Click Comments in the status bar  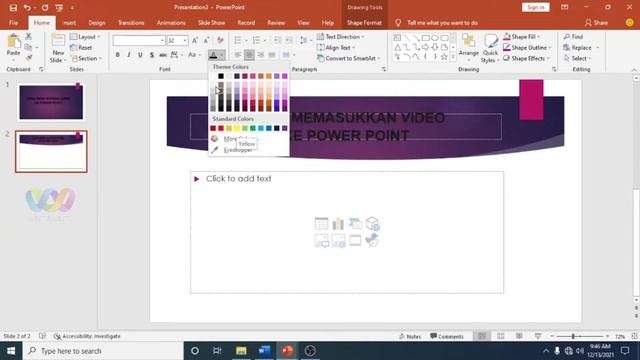coord(447,336)
